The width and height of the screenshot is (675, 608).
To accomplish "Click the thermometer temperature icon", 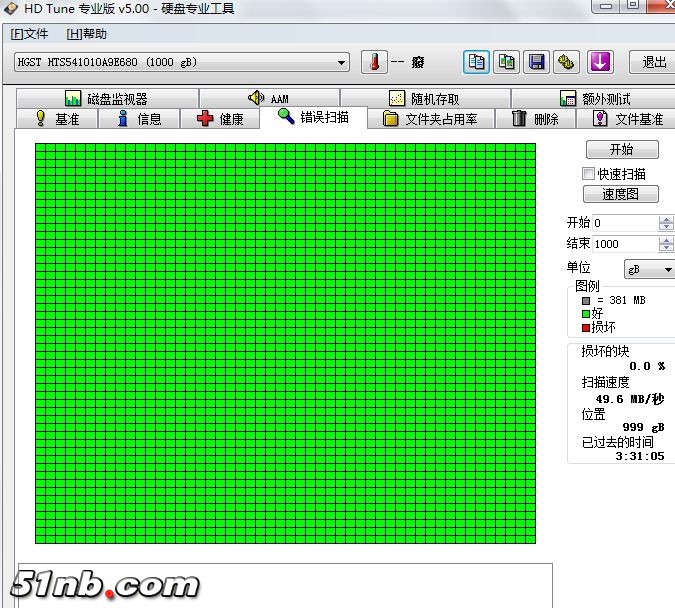I will click(374, 62).
